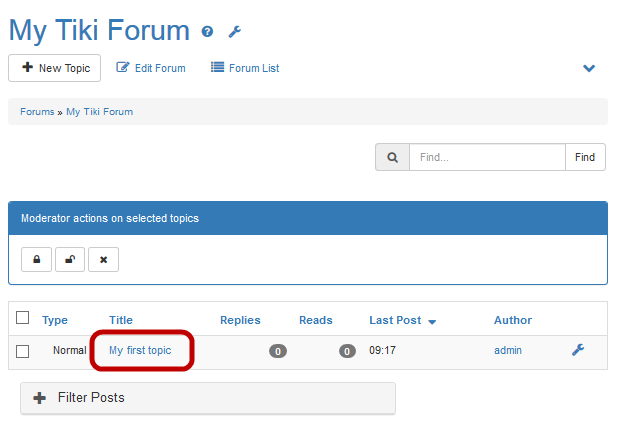
Task: Click the lock selected topics icon
Action: (x=37, y=260)
